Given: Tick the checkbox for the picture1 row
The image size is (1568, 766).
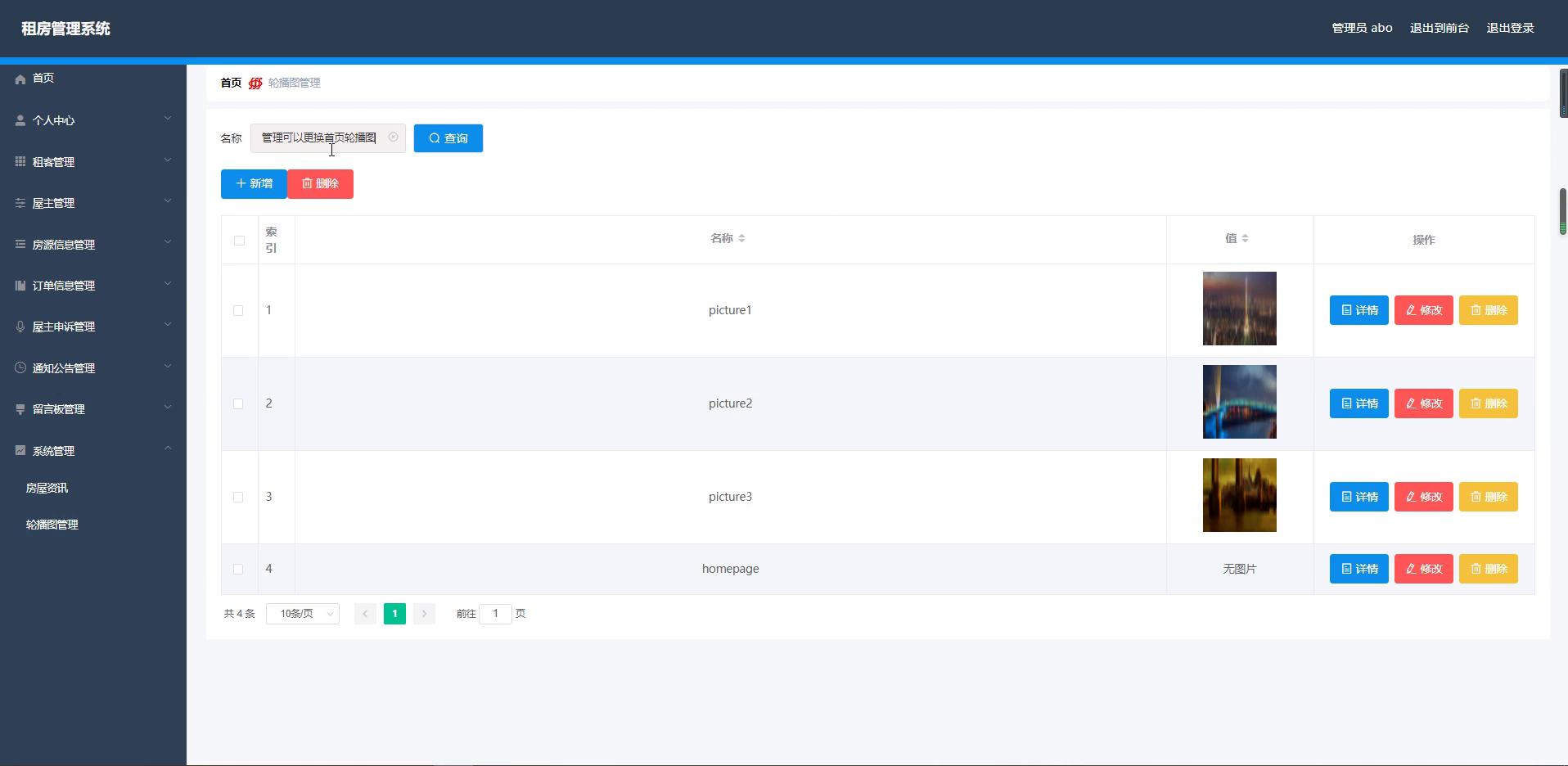Looking at the screenshot, I should coord(238,311).
